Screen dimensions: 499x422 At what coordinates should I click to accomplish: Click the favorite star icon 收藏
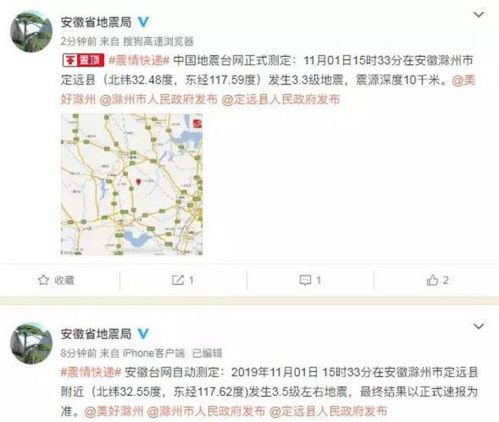[43, 280]
